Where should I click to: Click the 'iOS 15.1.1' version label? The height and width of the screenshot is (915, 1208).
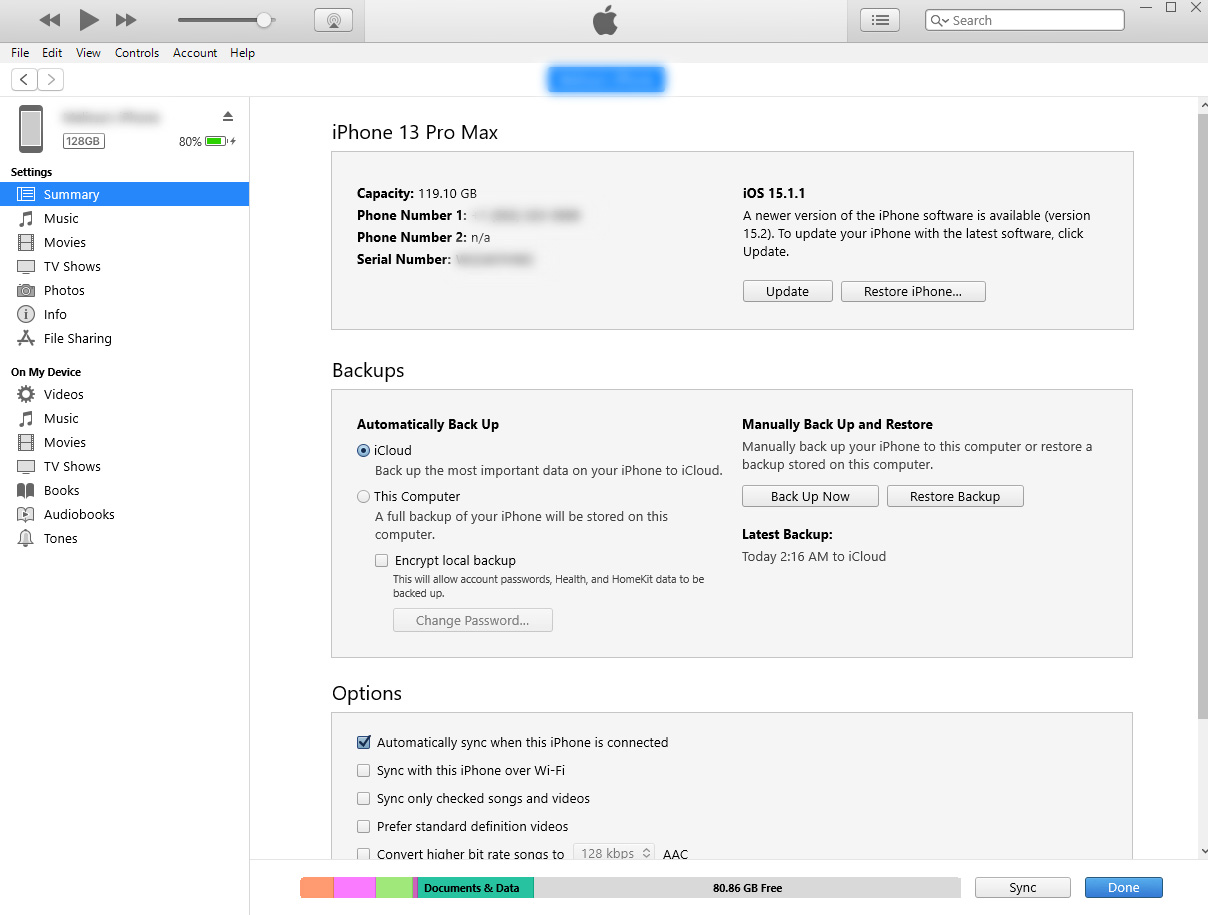tap(774, 194)
